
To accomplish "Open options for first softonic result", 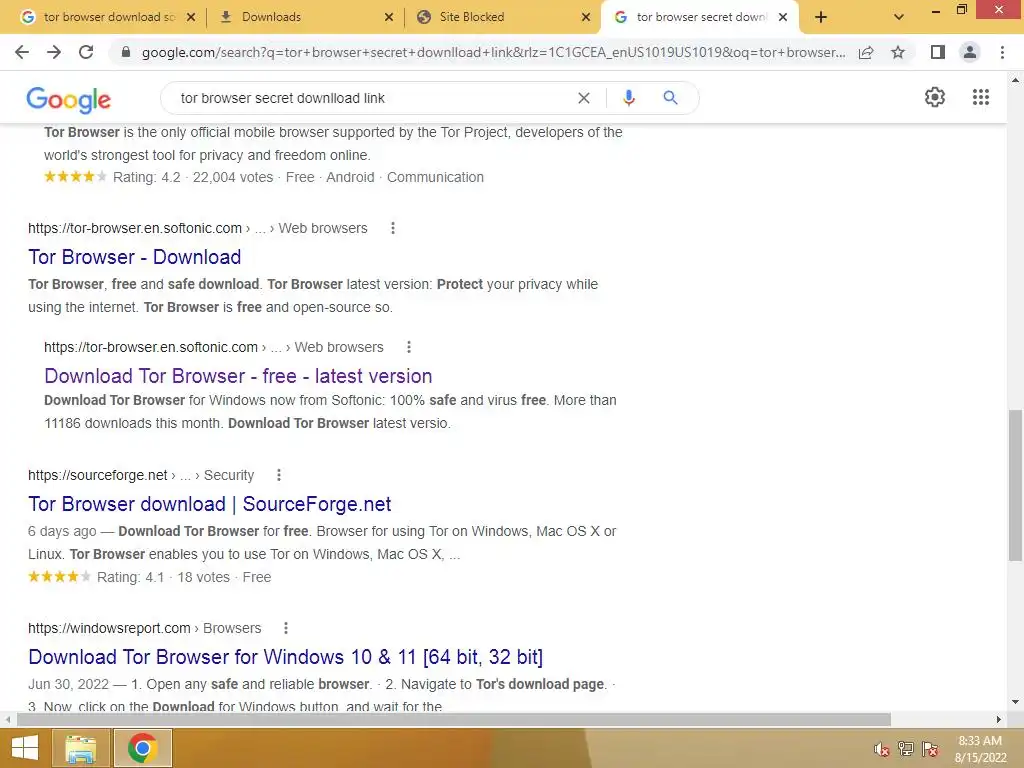I will 392,228.
